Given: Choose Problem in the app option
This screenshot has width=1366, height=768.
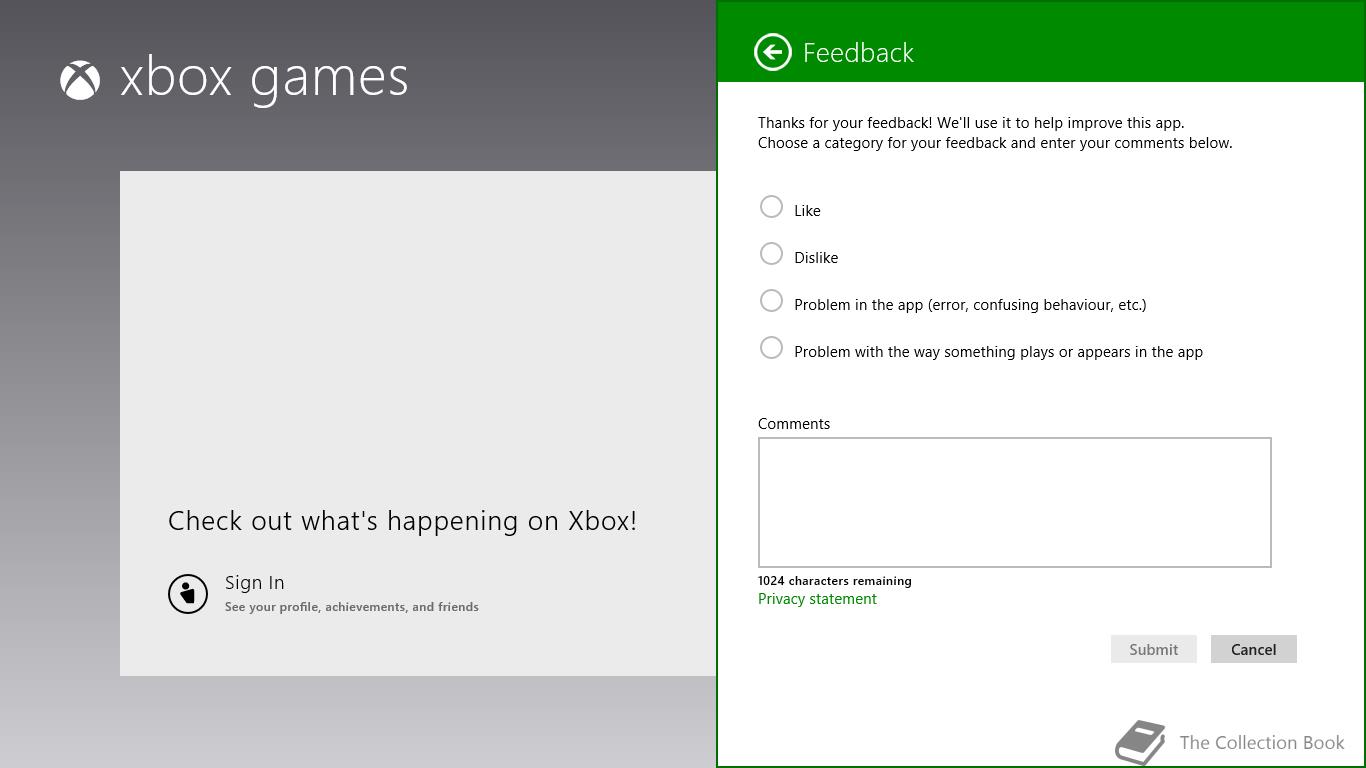Looking at the screenshot, I should pos(771,301).
